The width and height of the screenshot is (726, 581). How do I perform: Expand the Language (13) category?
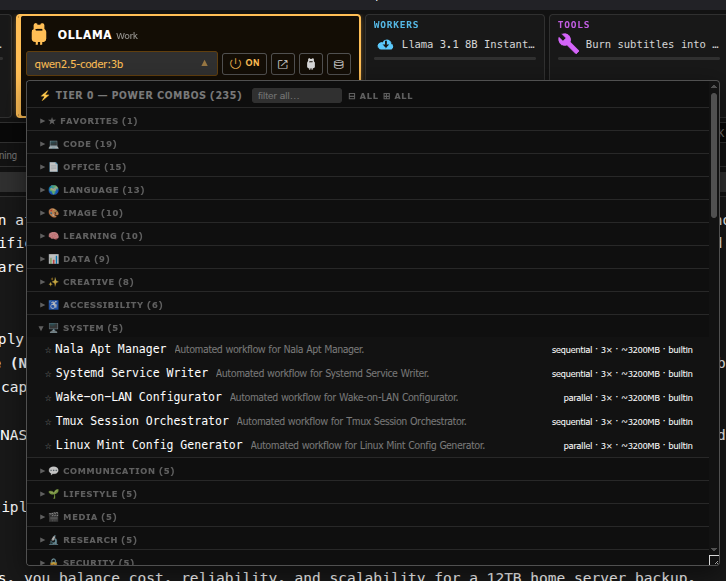(368, 190)
